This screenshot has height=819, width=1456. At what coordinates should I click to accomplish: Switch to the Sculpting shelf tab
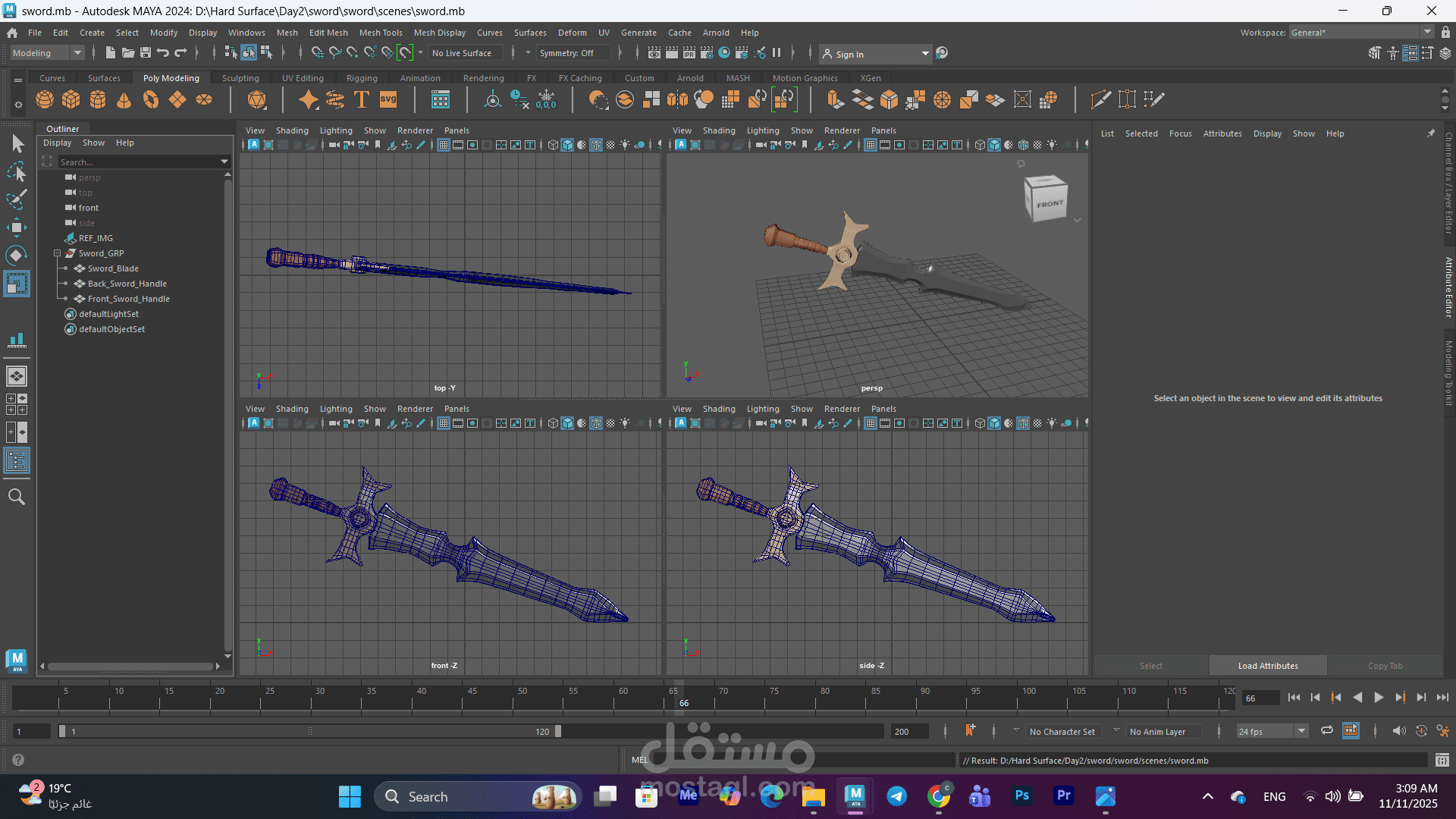240,78
